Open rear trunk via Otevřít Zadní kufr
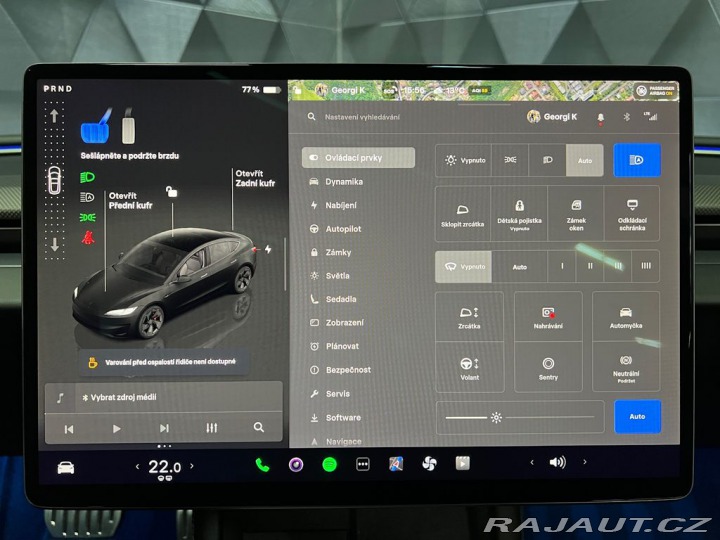This screenshot has height=540, width=720. tap(255, 178)
